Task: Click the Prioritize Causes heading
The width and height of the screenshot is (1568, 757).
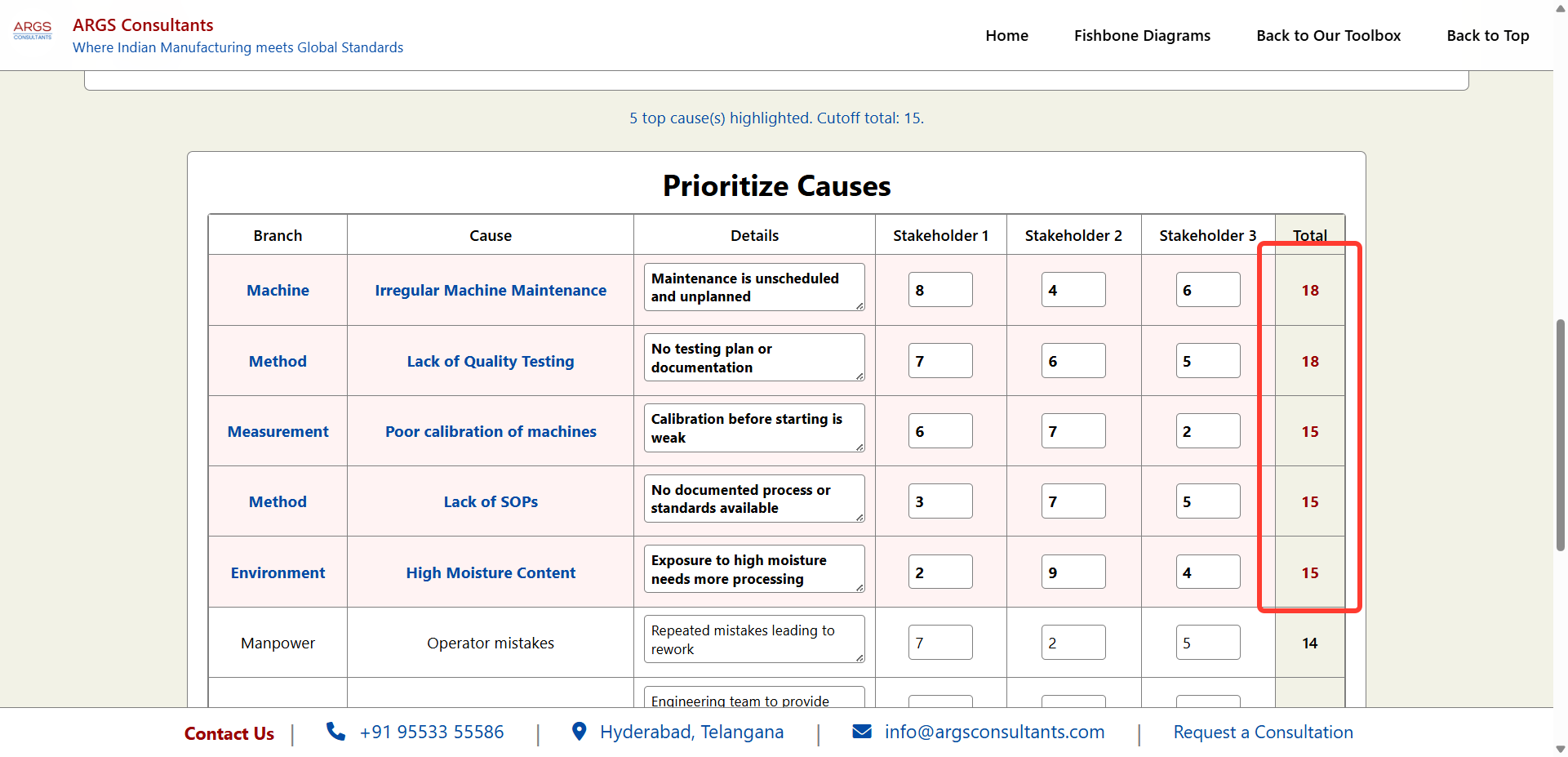Action: pyautogui.click(x=776, y=185)
